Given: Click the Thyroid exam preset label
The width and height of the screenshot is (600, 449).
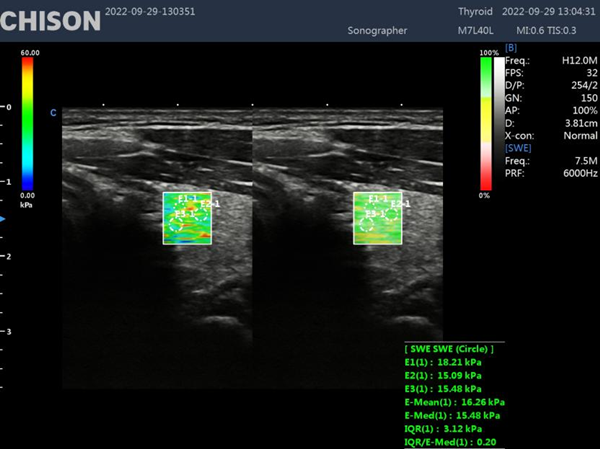Looking at the screenshot, I should (x=475, y=11).
